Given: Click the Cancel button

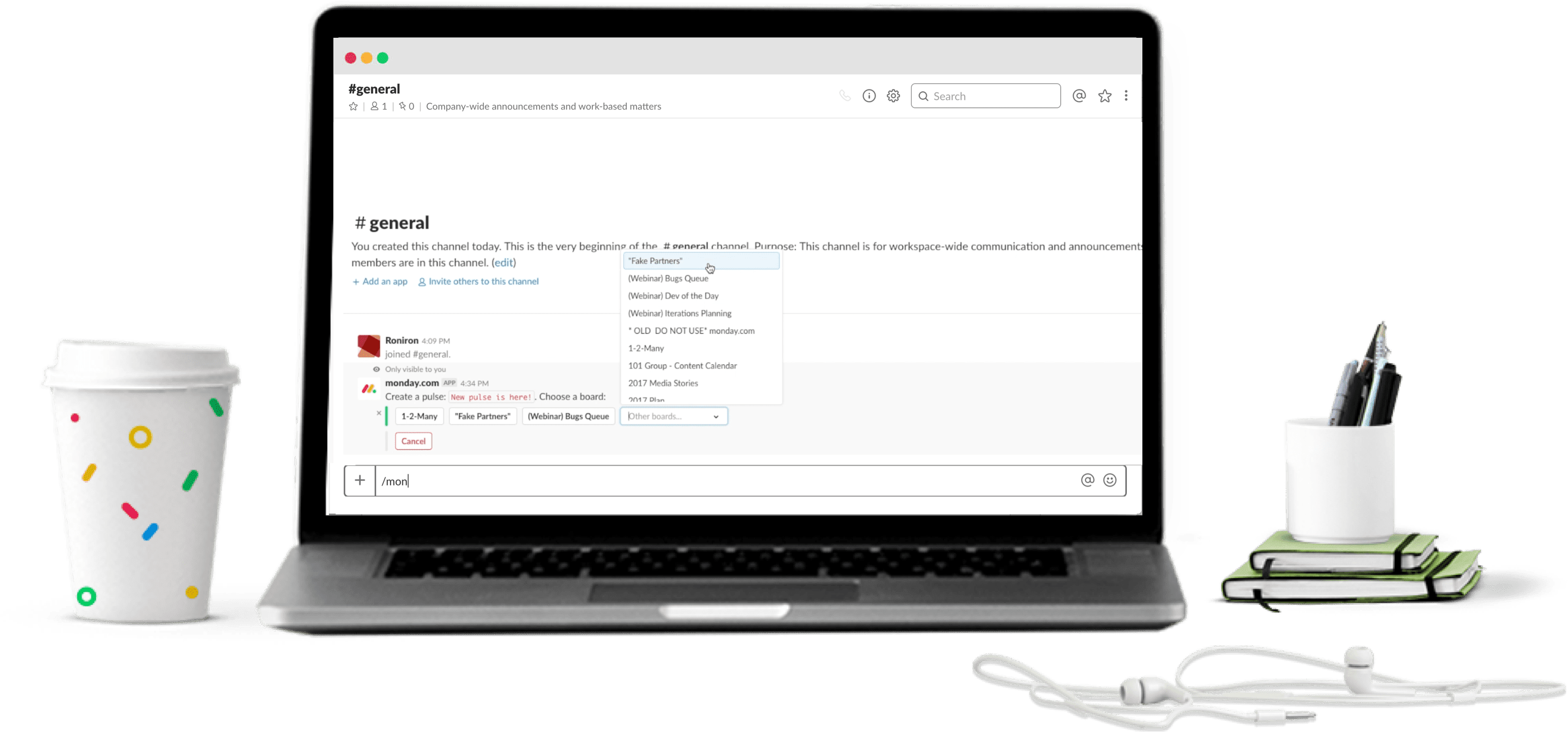Looking at the screenshot, I should click(413, 441).
